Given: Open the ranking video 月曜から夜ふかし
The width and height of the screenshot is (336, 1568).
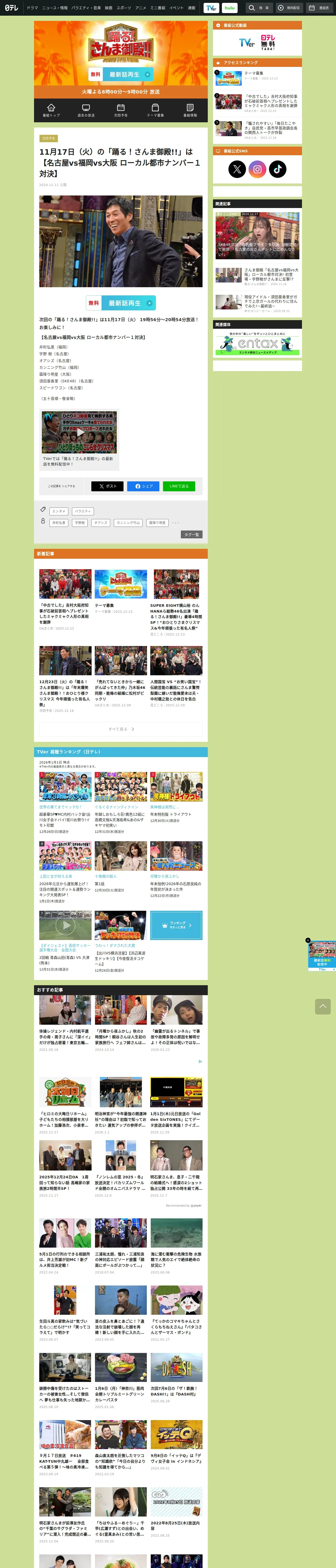Looking at the screenshot, I should click(176, 856).
